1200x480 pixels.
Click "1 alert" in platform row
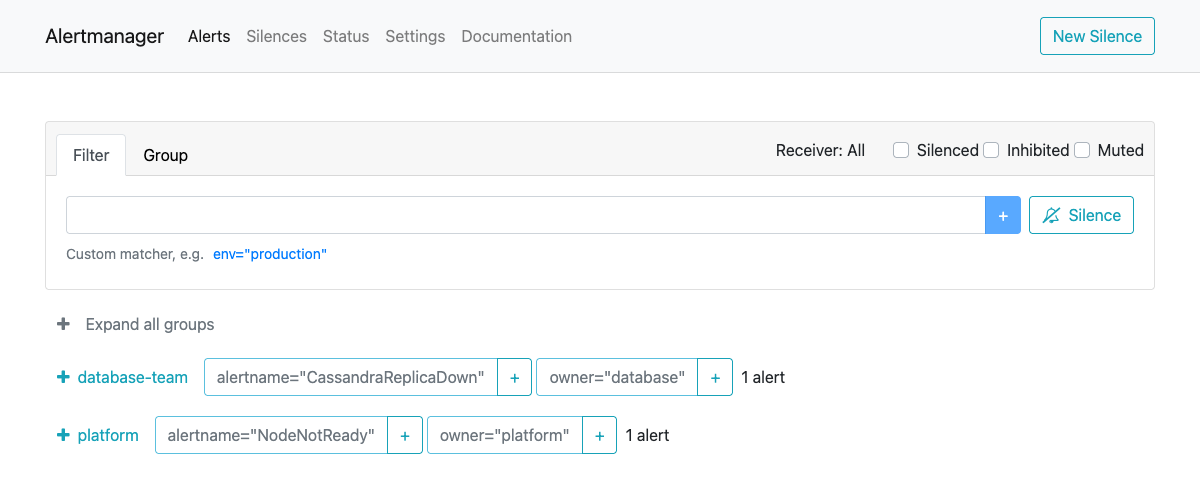647,435
